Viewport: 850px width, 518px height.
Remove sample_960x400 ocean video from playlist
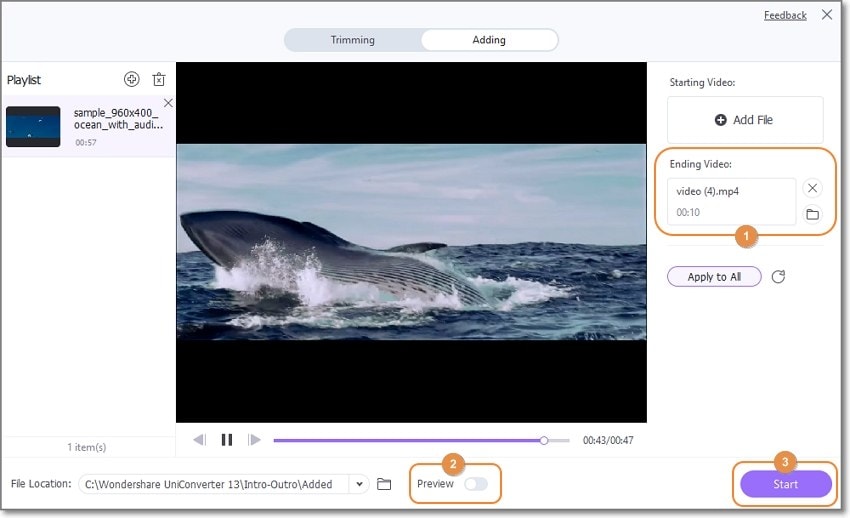click(168, 103)
